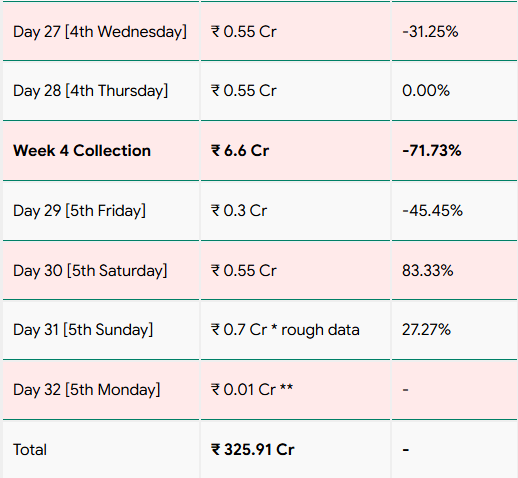The width and height of the screenshot is (518, 478).
Task: Click the Day 28 4th Thursday label
Action: coord(91,91)
